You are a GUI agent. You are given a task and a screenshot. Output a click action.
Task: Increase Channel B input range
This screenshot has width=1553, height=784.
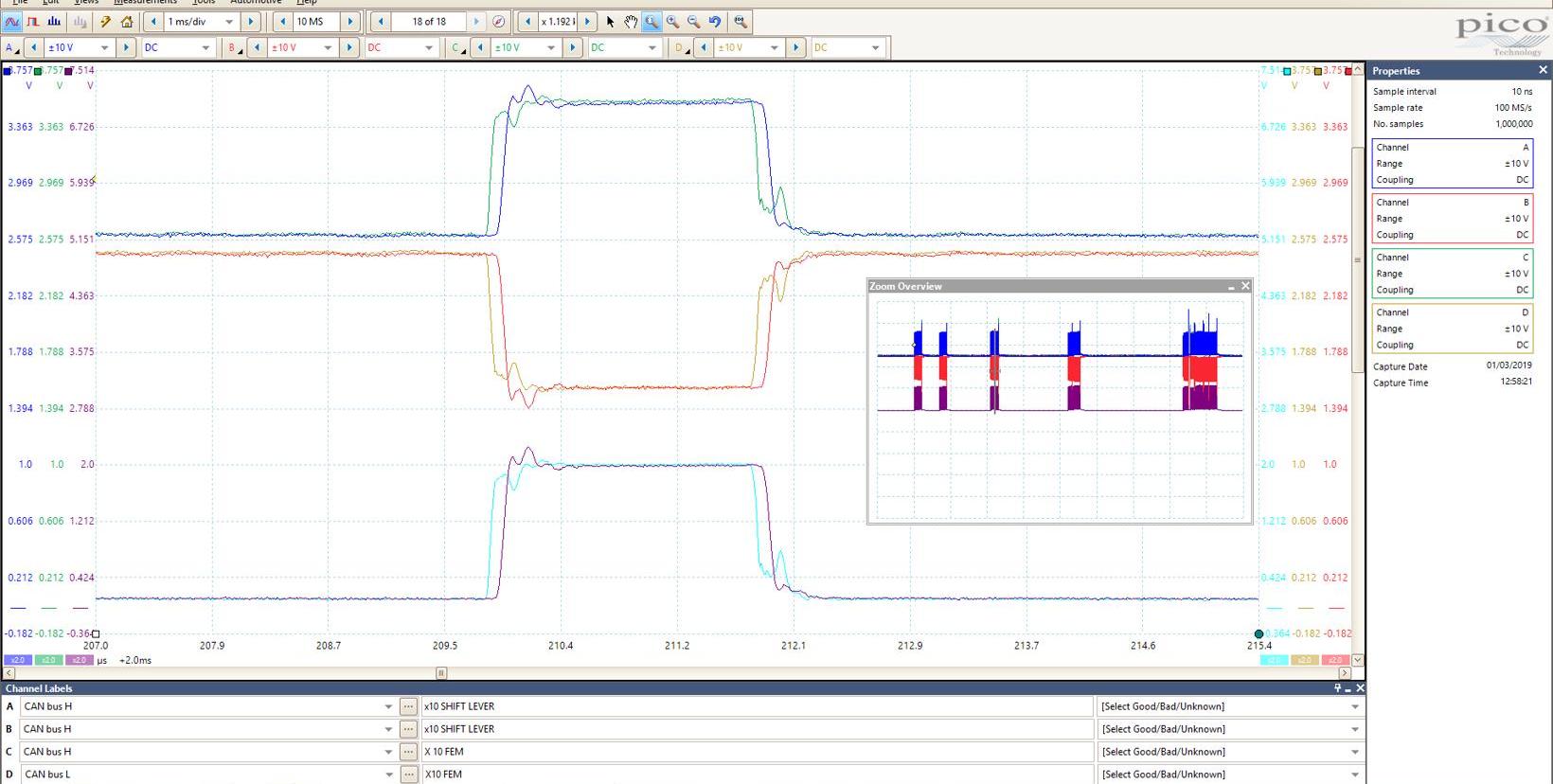[348, 47]
